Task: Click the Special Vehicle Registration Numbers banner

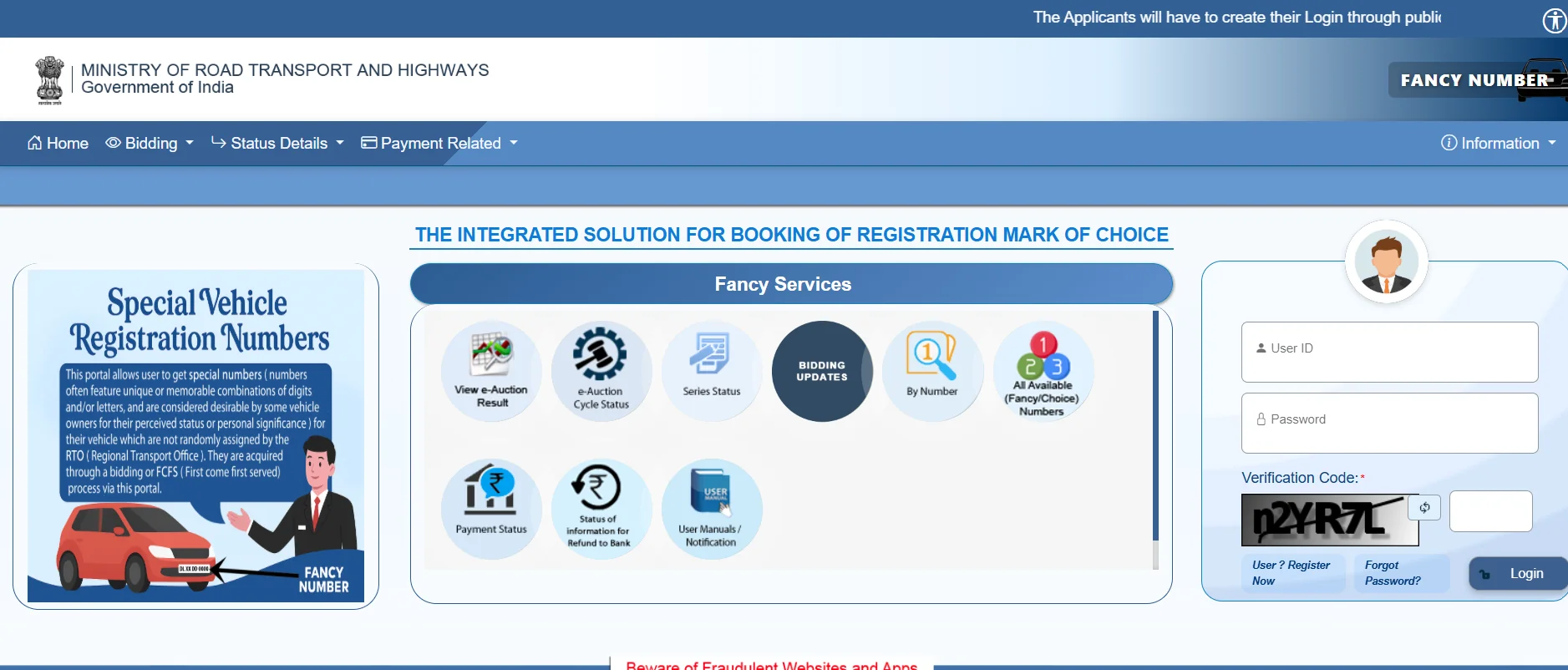Action: (x=196, y=435)
